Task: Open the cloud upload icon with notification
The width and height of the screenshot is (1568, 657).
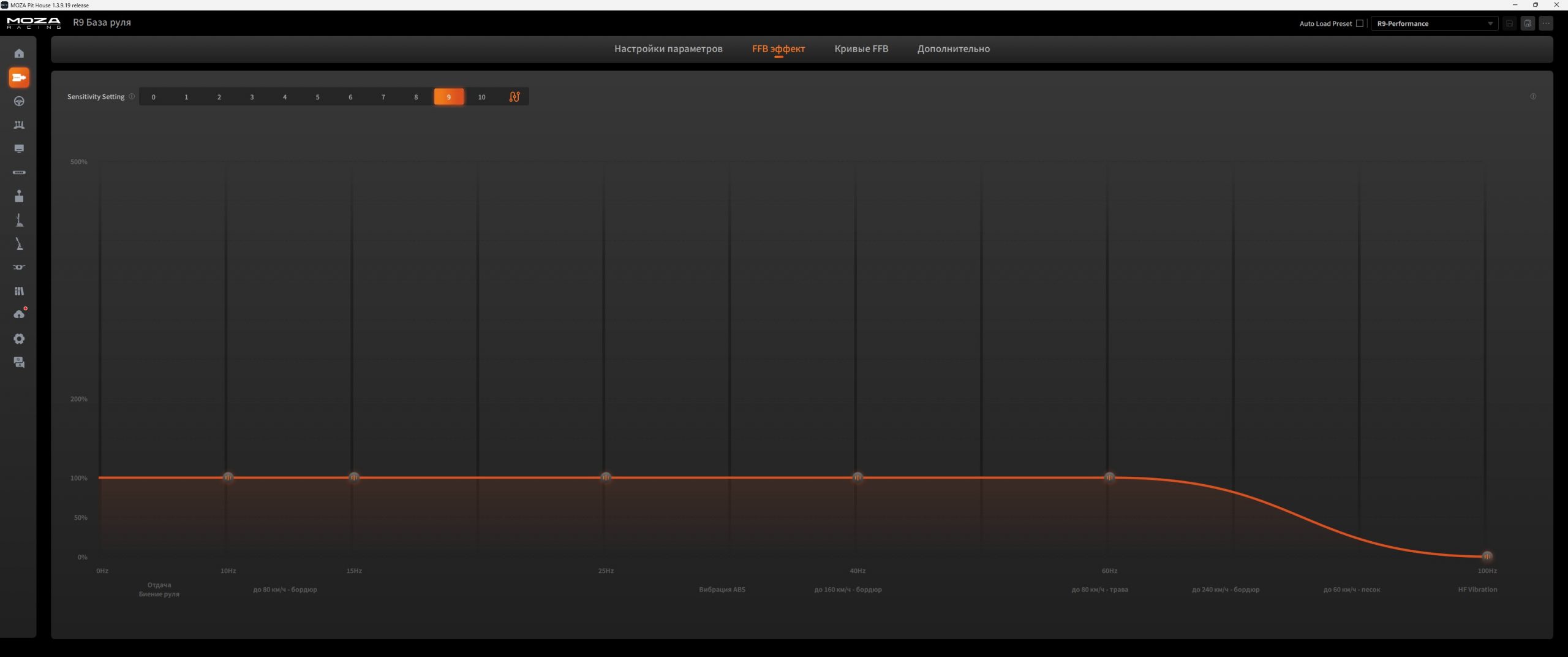Action: (x=19, y=314)
